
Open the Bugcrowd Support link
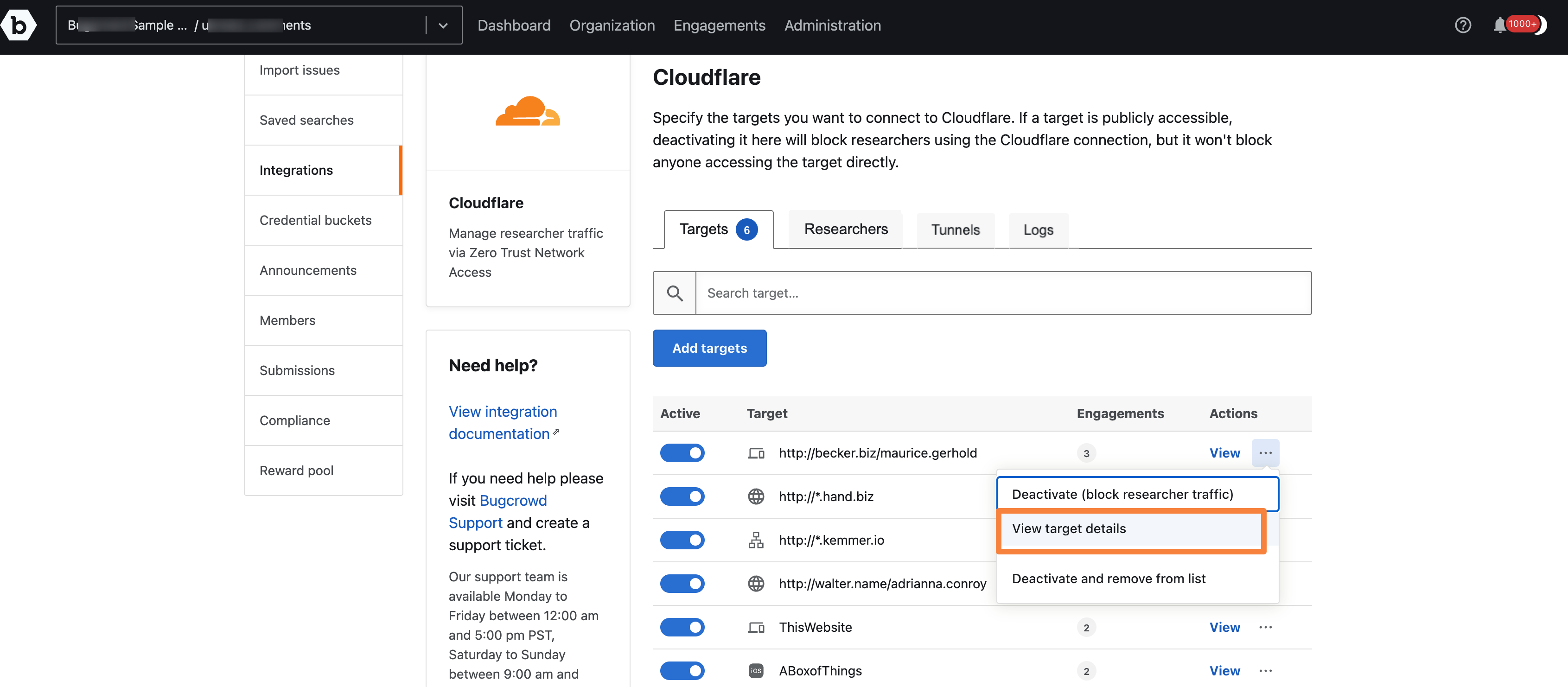(x=497, y=512)
